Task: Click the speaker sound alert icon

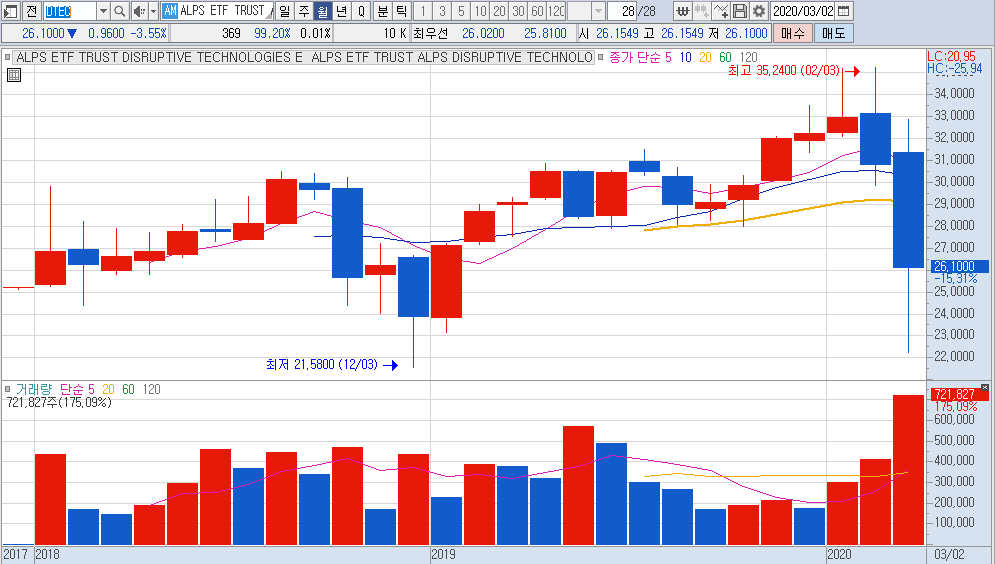Action: (140, 11)
